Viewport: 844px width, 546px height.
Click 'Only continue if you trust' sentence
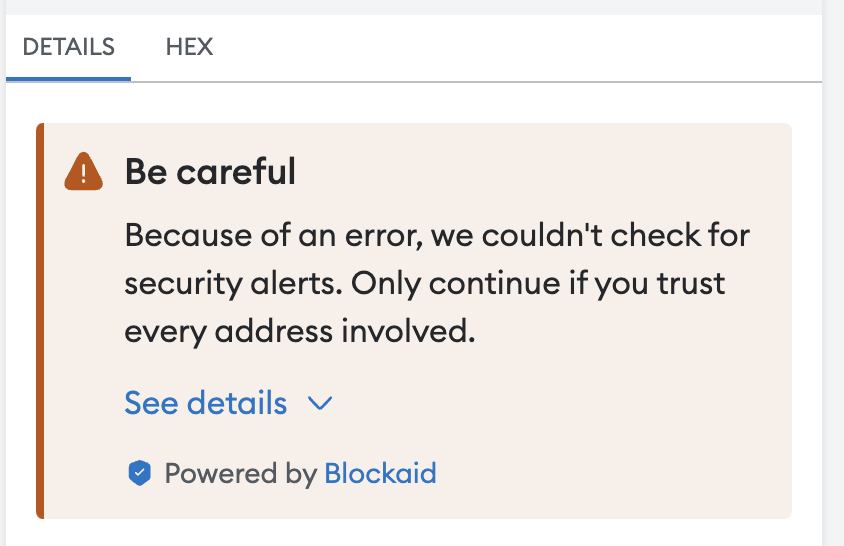538,284
